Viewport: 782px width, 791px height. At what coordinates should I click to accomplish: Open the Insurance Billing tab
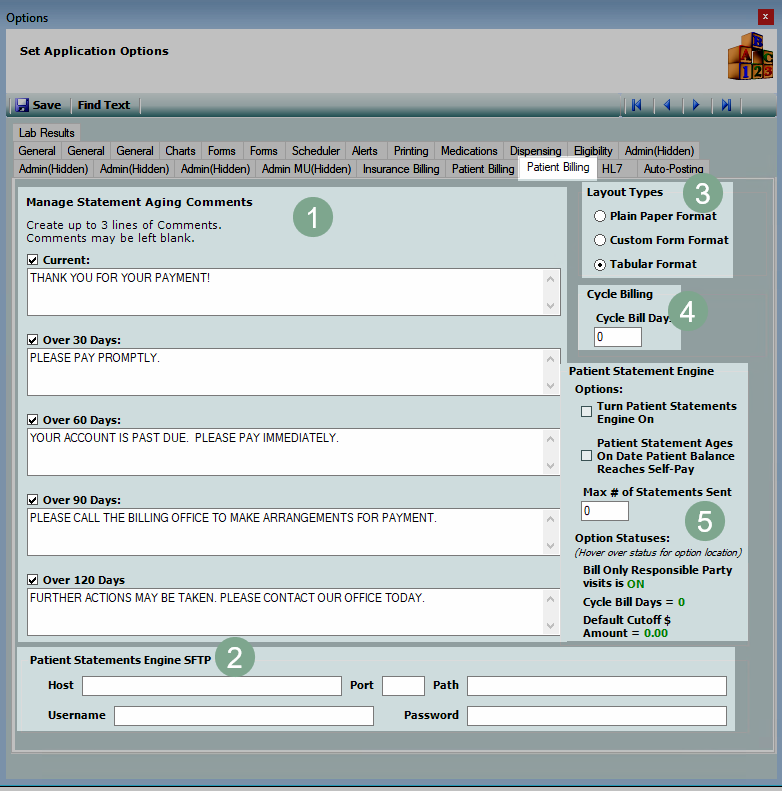click(400, 169)
